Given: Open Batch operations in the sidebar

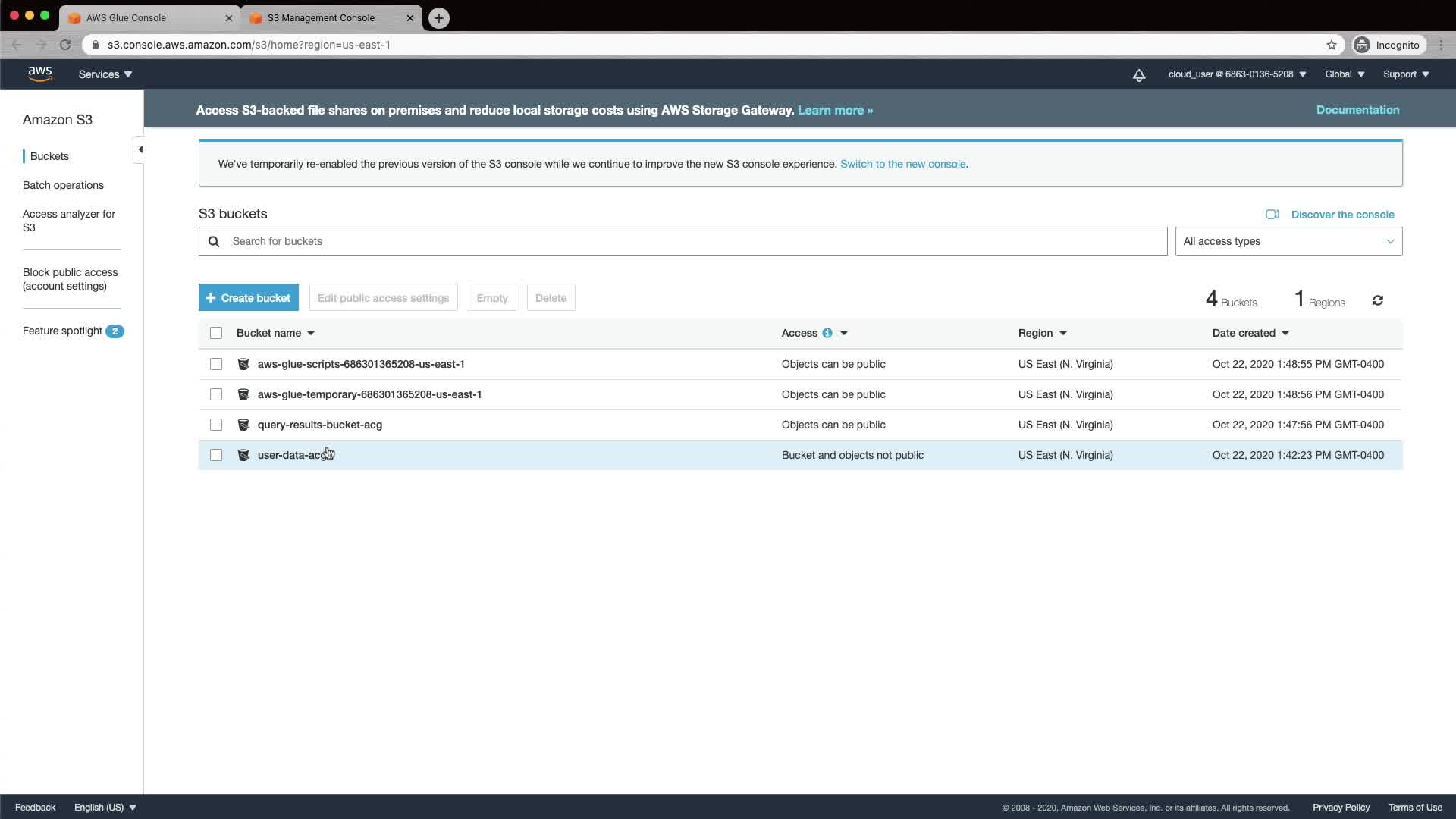Looking at the screenshot, I should (63, 185).
